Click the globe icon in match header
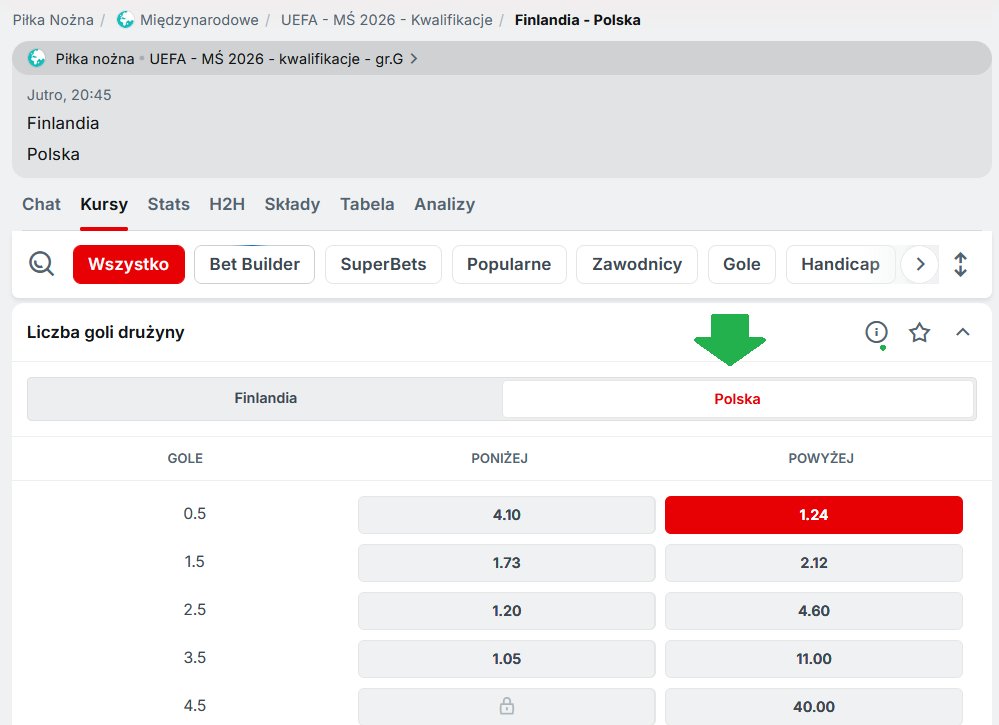Image resolution: width=999 pixels, height=725 pixels. click(x=36, y=58)
